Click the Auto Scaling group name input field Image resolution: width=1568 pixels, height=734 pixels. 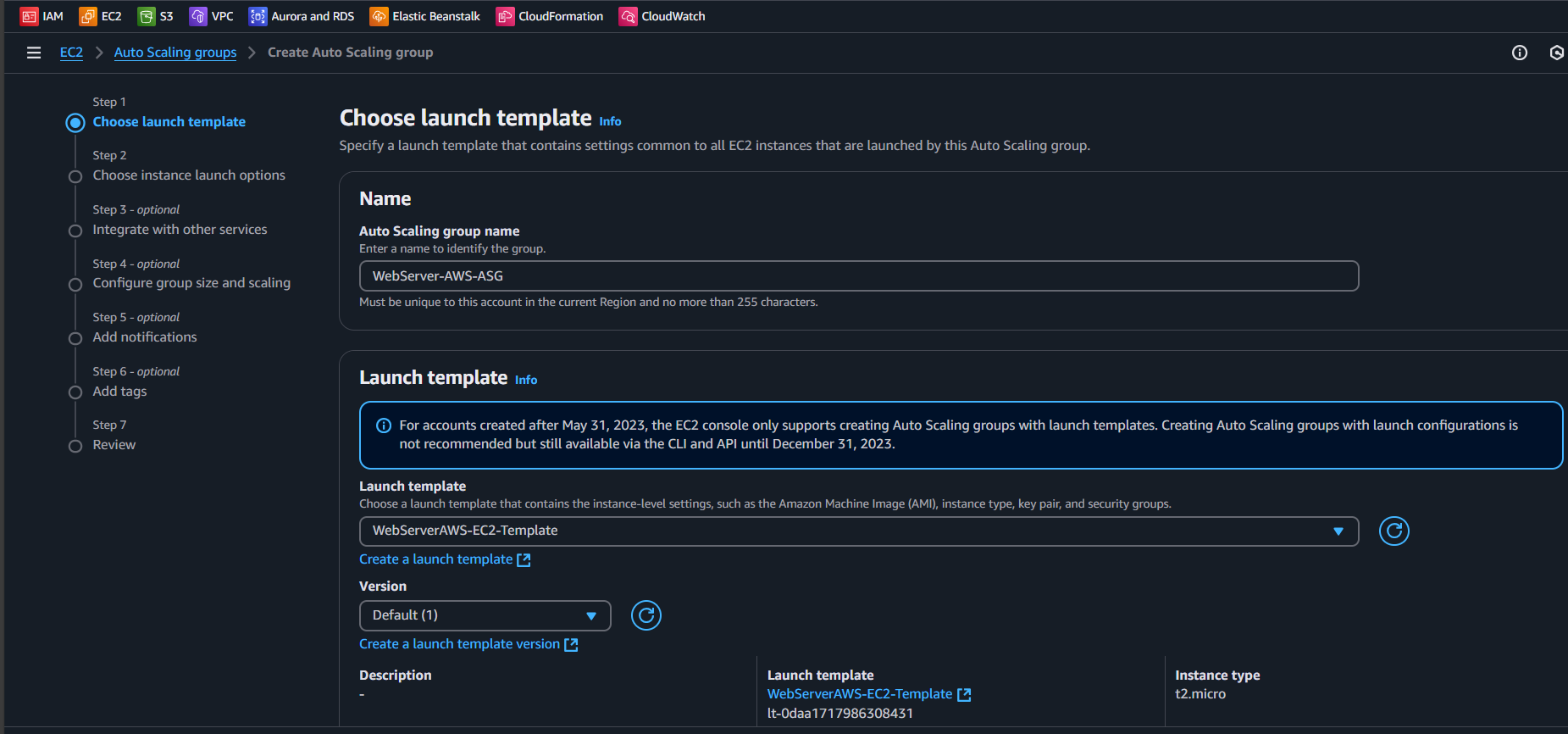pyautogui.click(x=859, y=276)
